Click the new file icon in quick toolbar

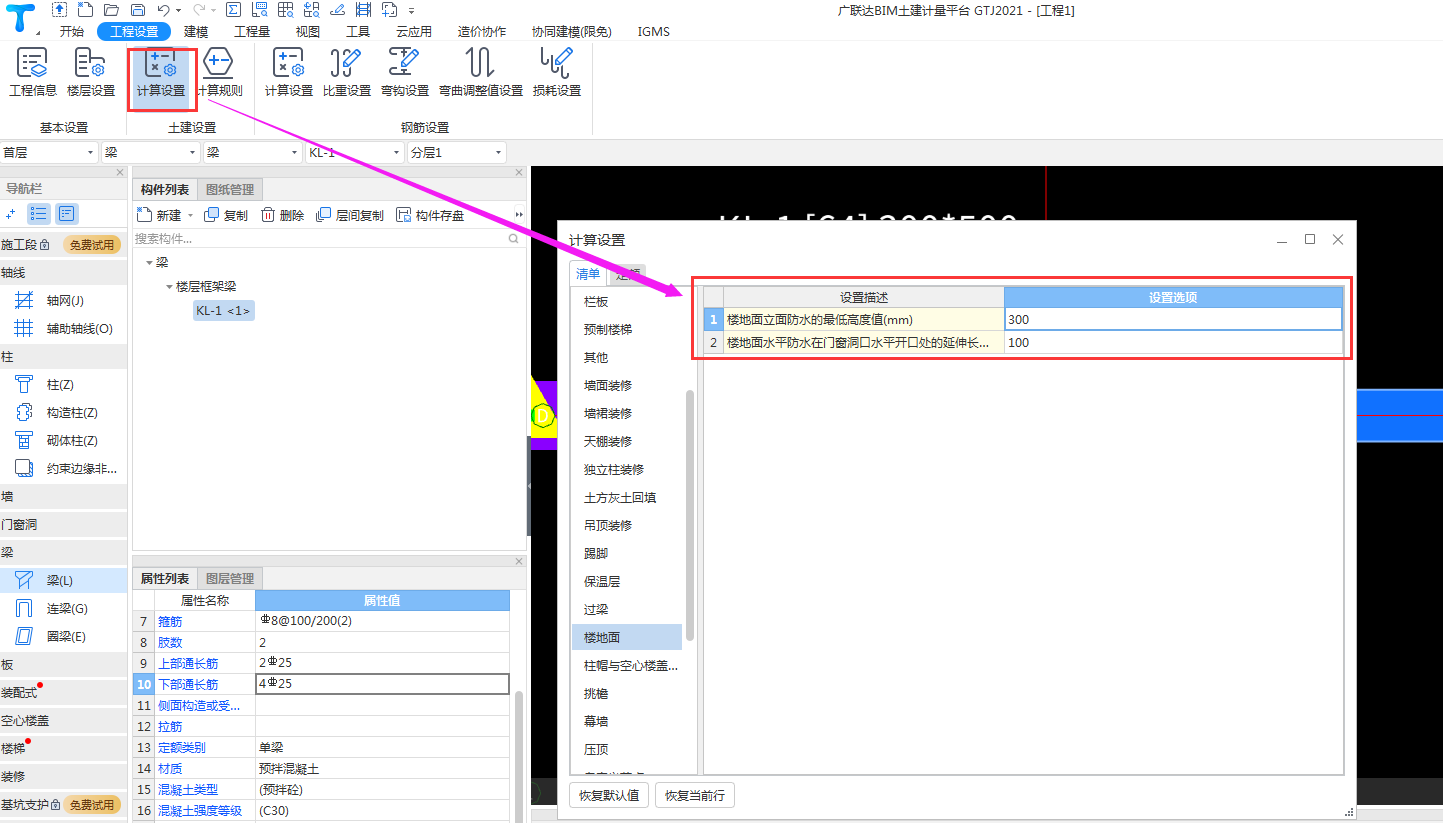[85, 10]
